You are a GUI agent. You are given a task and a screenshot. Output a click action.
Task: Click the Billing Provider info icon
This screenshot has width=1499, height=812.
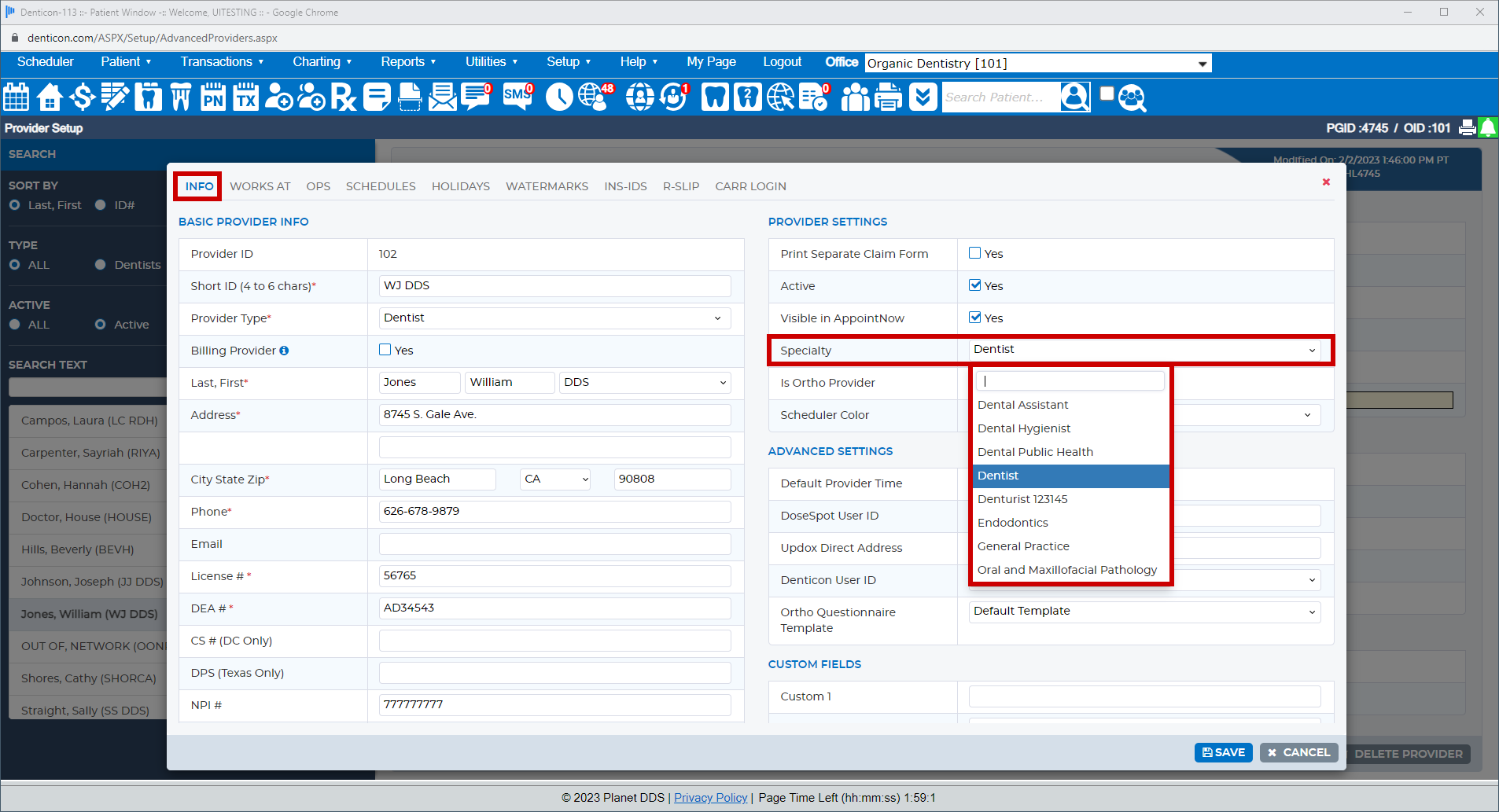click(x=285, y=351)
